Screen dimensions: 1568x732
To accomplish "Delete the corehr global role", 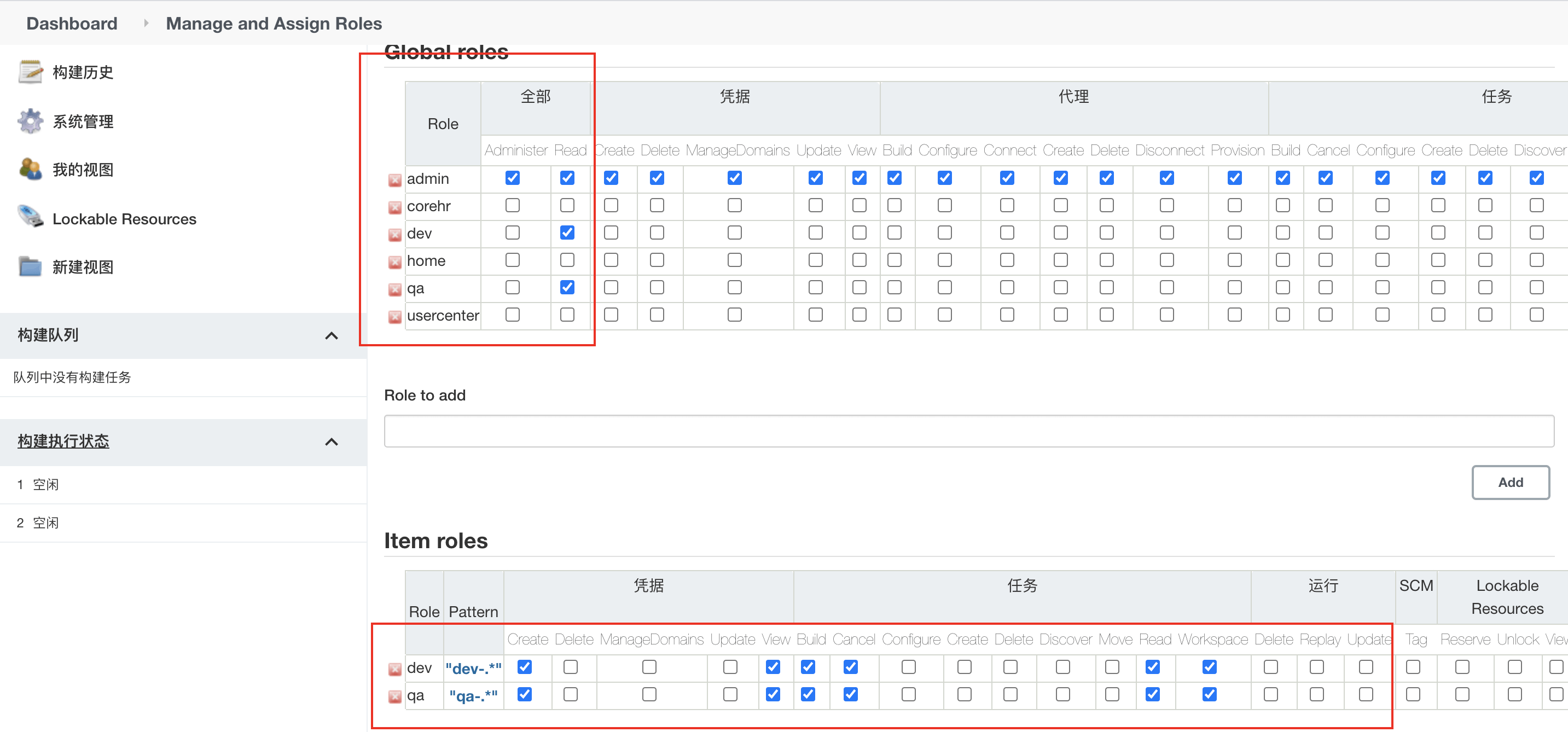I will coord(394,207).
